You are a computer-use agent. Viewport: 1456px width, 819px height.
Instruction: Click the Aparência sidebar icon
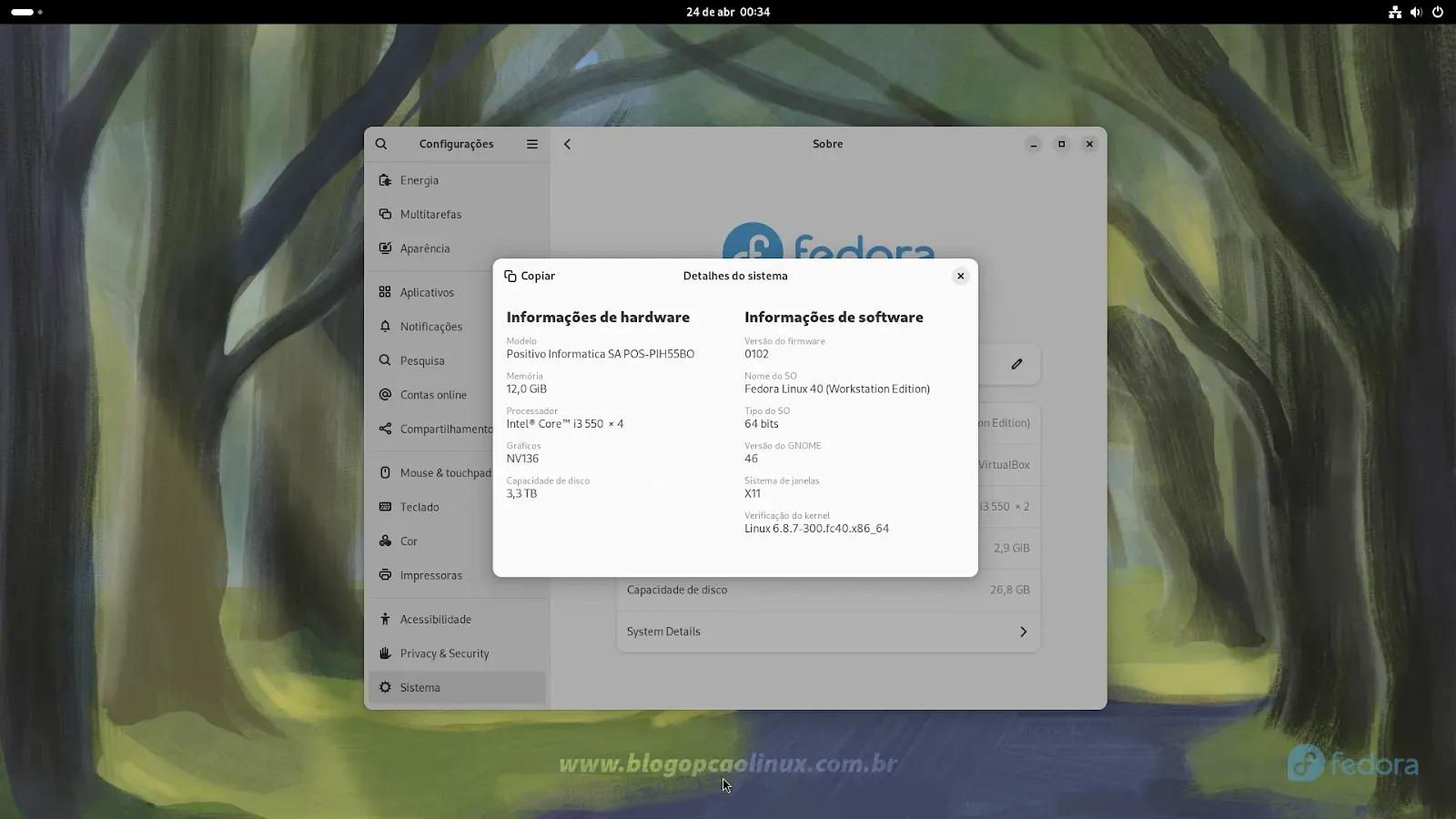click(385, 248)
